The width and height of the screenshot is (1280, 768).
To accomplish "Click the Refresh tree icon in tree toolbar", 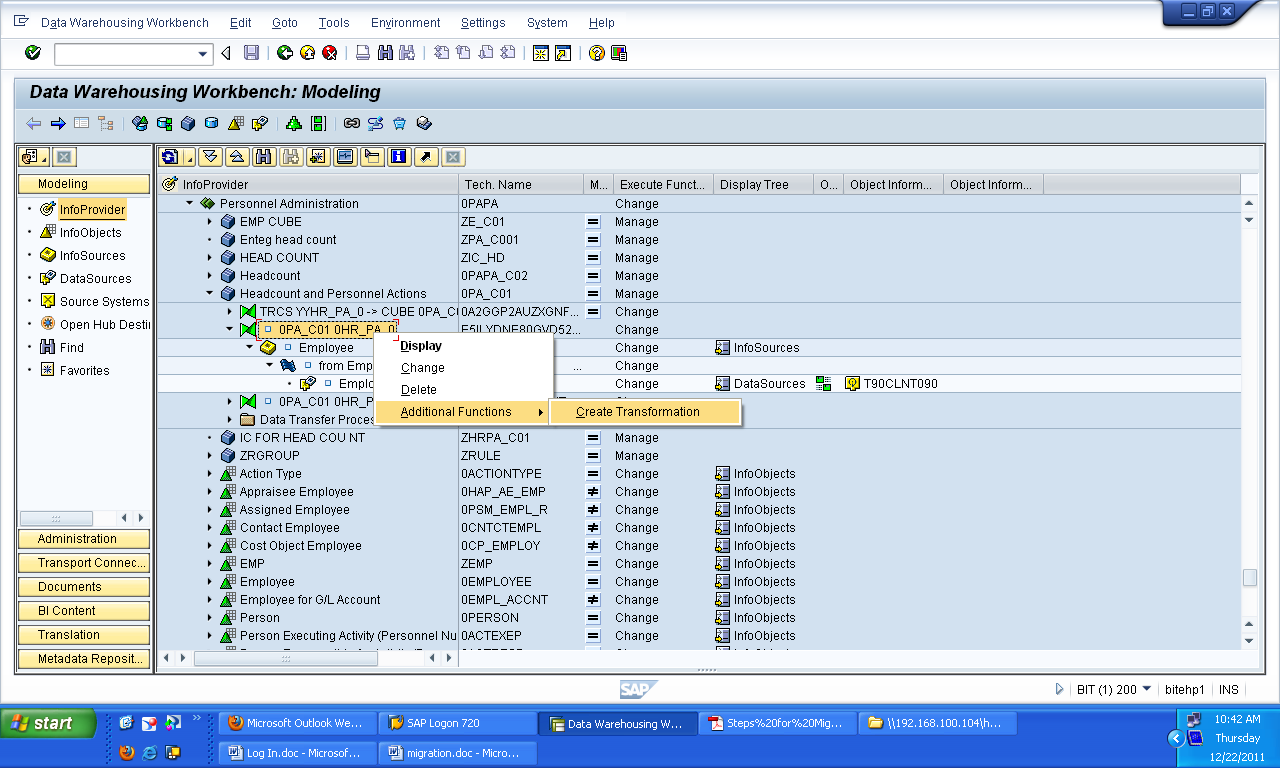I will [x=170, y=157].
